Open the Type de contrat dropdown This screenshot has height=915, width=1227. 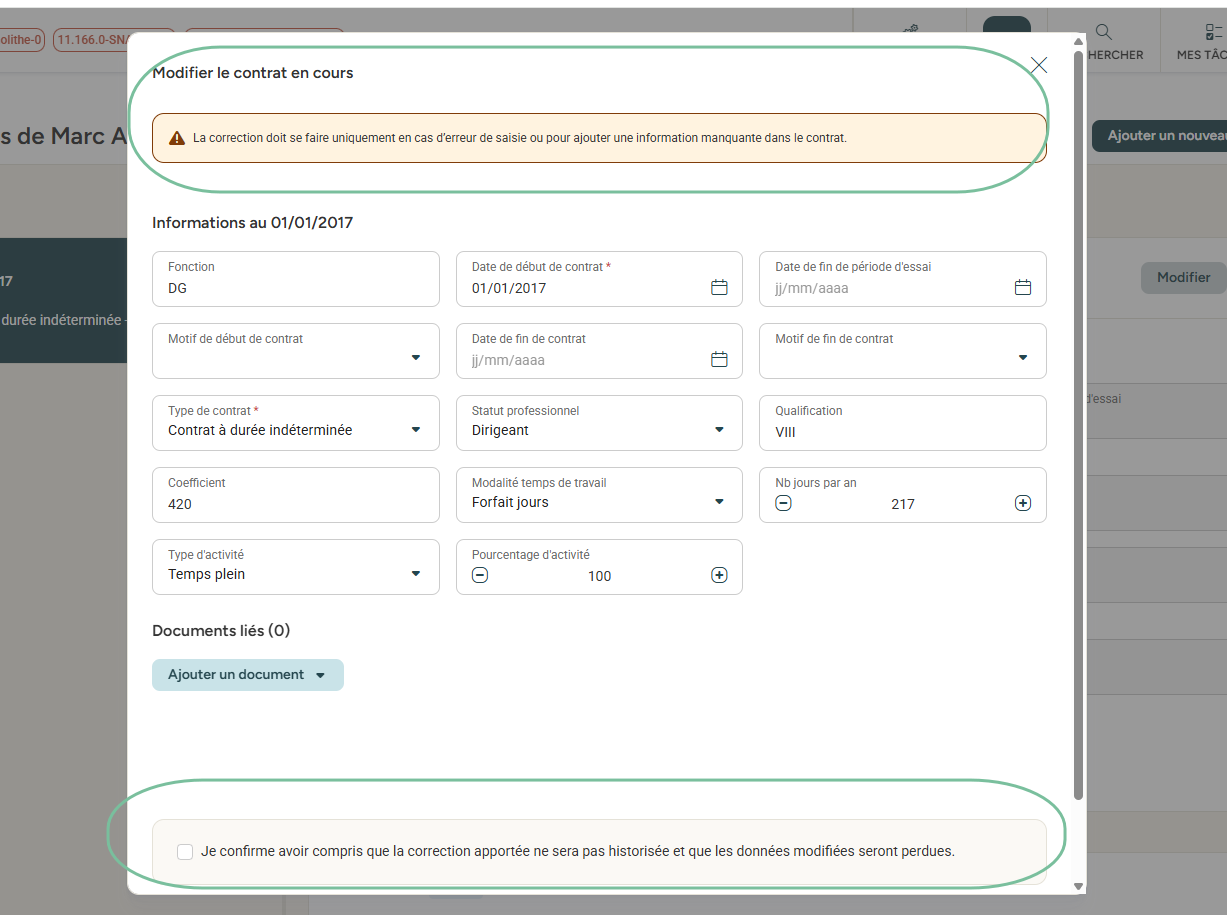tap(416, 430)
